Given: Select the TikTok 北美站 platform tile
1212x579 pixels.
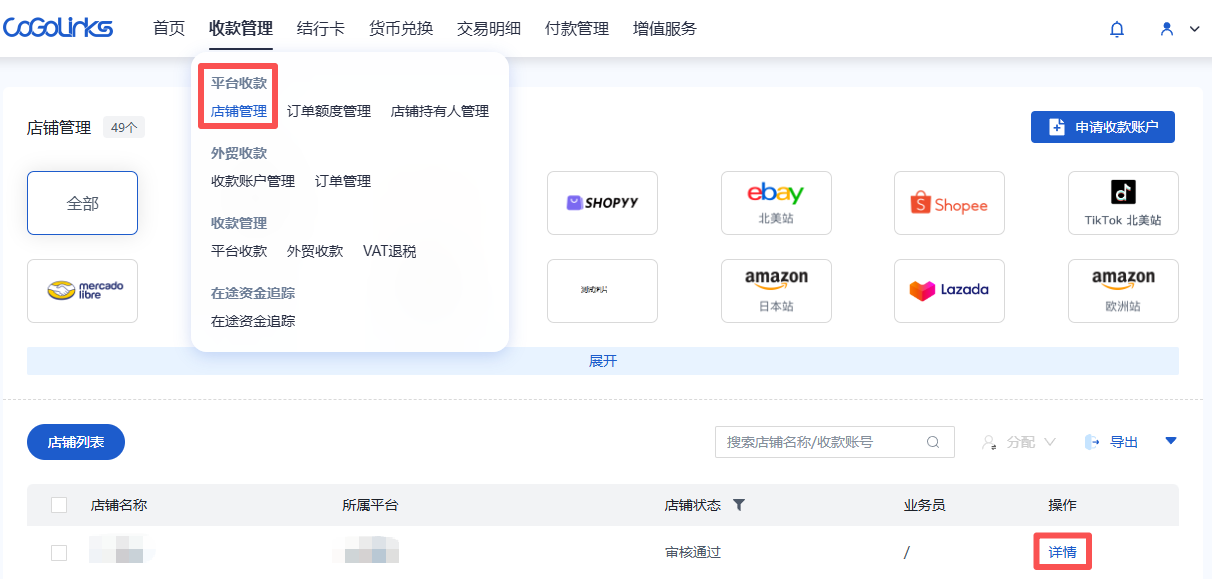Looking at the screenshot, I should pyautogui.click(x=1122, y=203).
